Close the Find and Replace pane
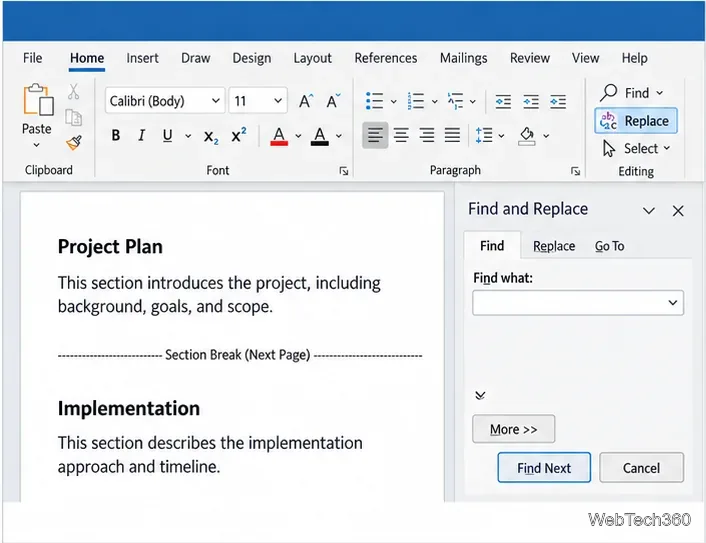Image resolution: width=706 pixels, height=543 pixels. click(x=678, y=211)
